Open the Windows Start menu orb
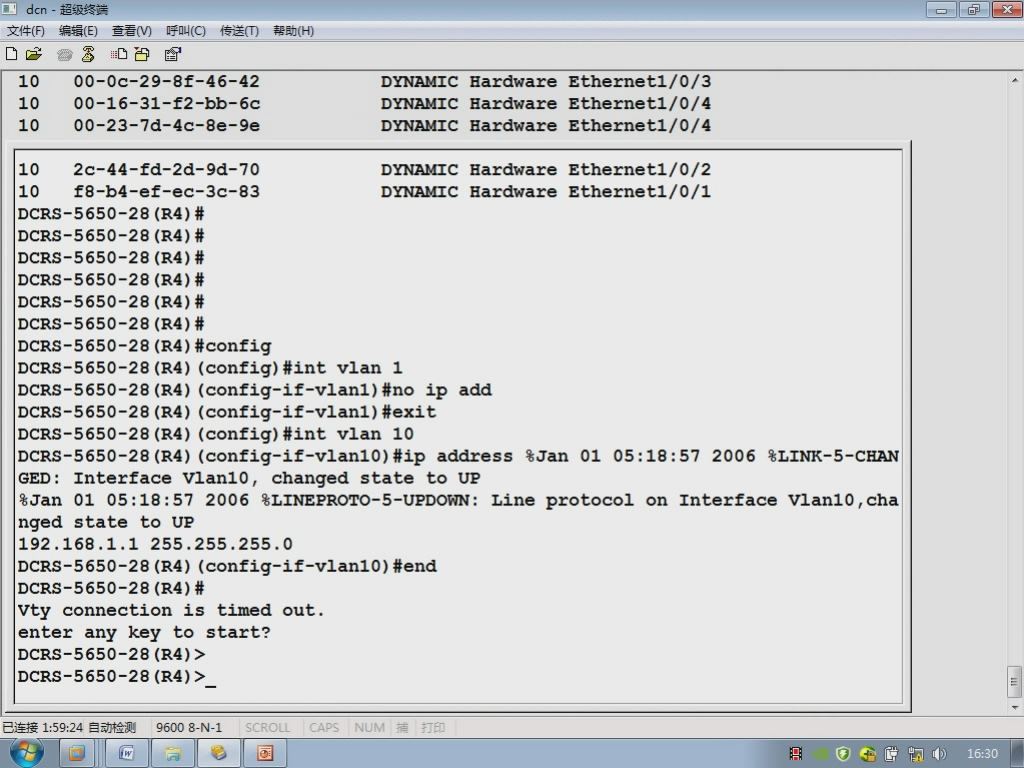 [27, 753]
